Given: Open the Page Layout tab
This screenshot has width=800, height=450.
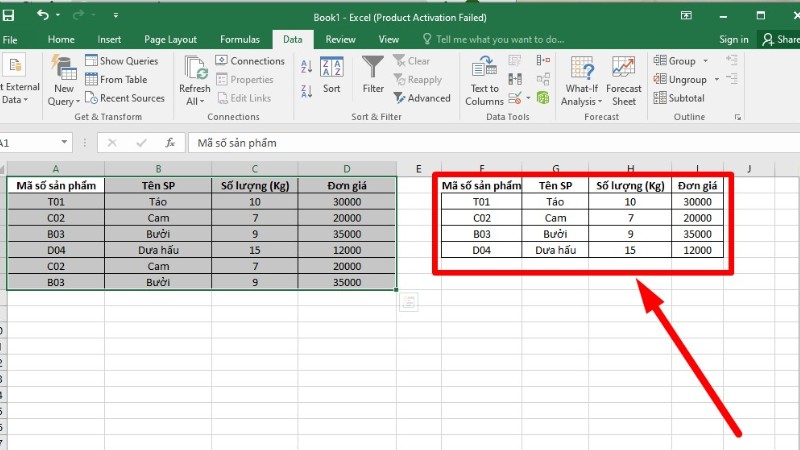Looking at the screenshot, I should 170,39.
